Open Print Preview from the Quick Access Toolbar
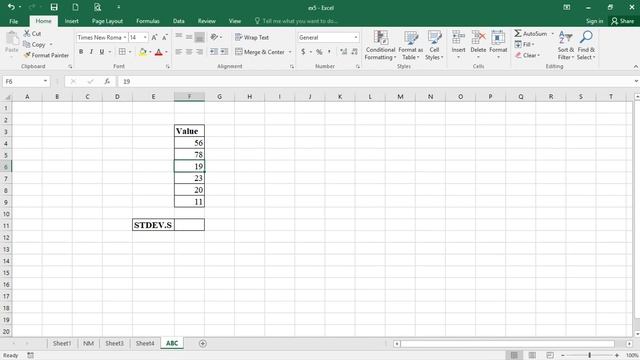Image resolution: width=640 pixels, height=360 pixels. (97, 7)
